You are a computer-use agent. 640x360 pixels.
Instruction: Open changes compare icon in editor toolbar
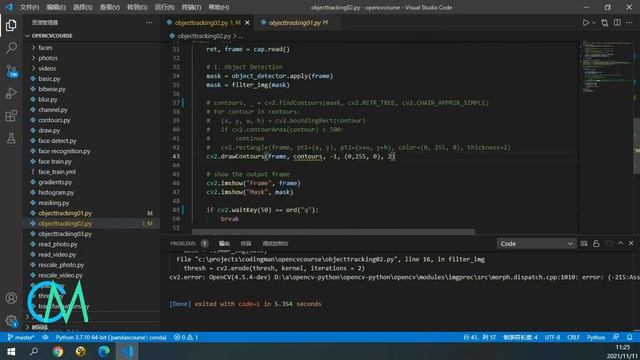point(604,23)
